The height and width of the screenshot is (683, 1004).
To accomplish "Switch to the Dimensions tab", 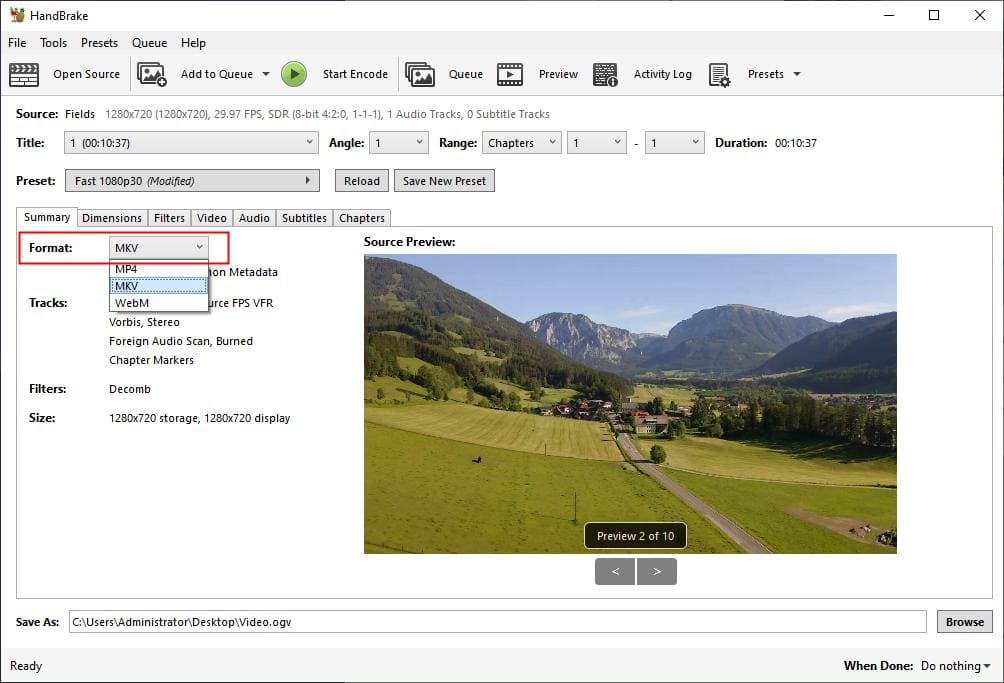I will (x=112, y=218).
